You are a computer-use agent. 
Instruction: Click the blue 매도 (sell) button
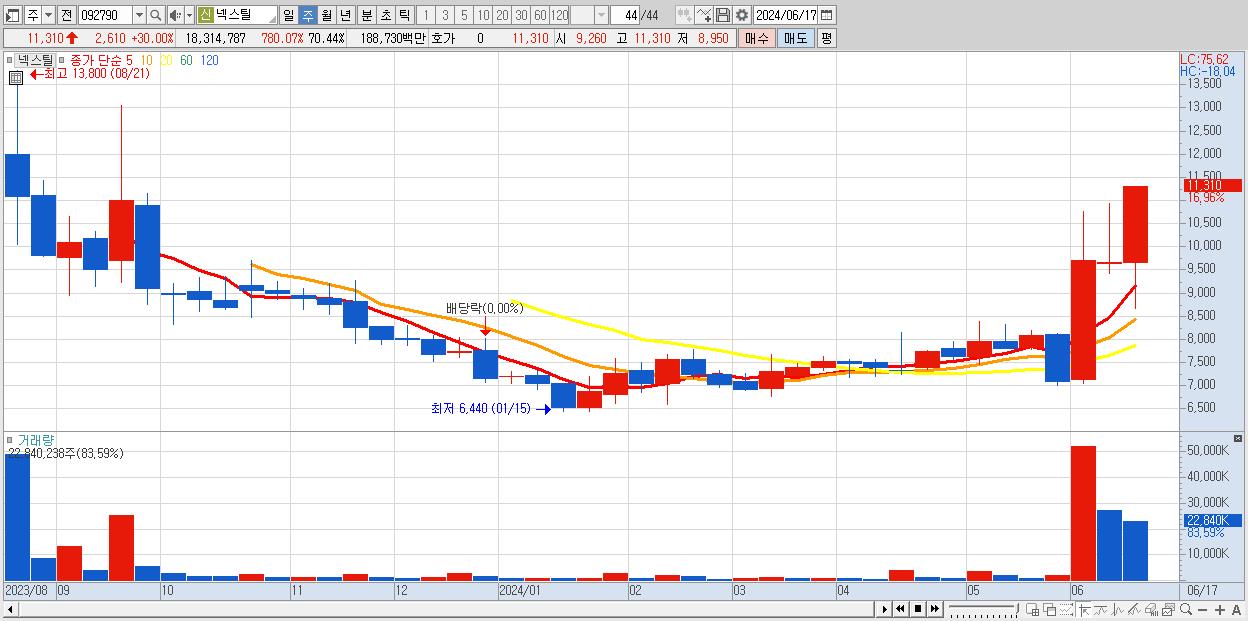[796, 38]
